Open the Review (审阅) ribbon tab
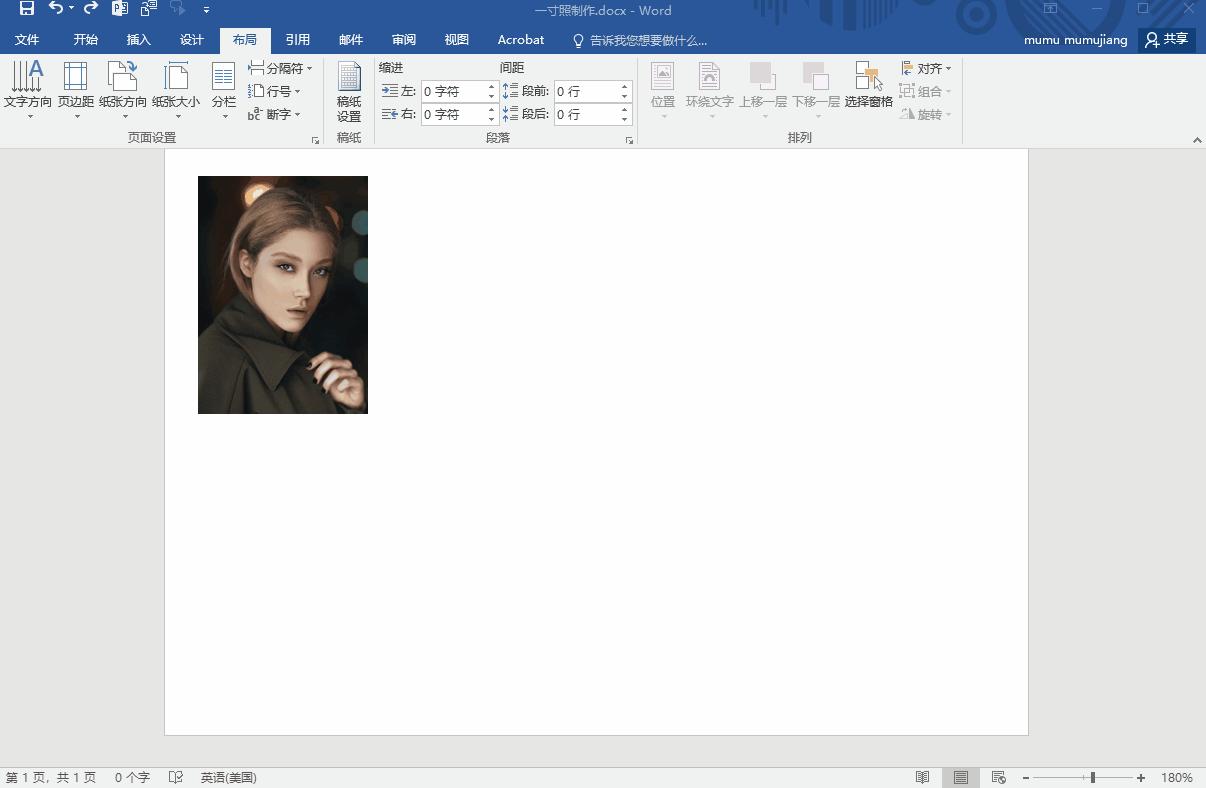 (x=404, y=40)
